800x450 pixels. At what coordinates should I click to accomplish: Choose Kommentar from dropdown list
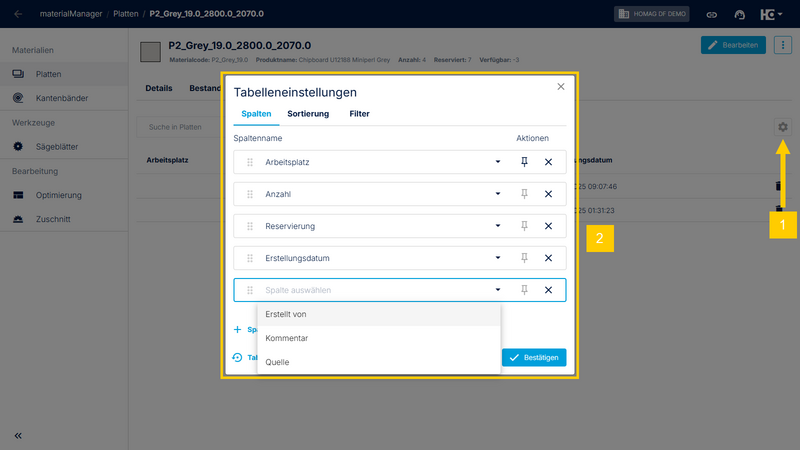(x=379, y=338)
